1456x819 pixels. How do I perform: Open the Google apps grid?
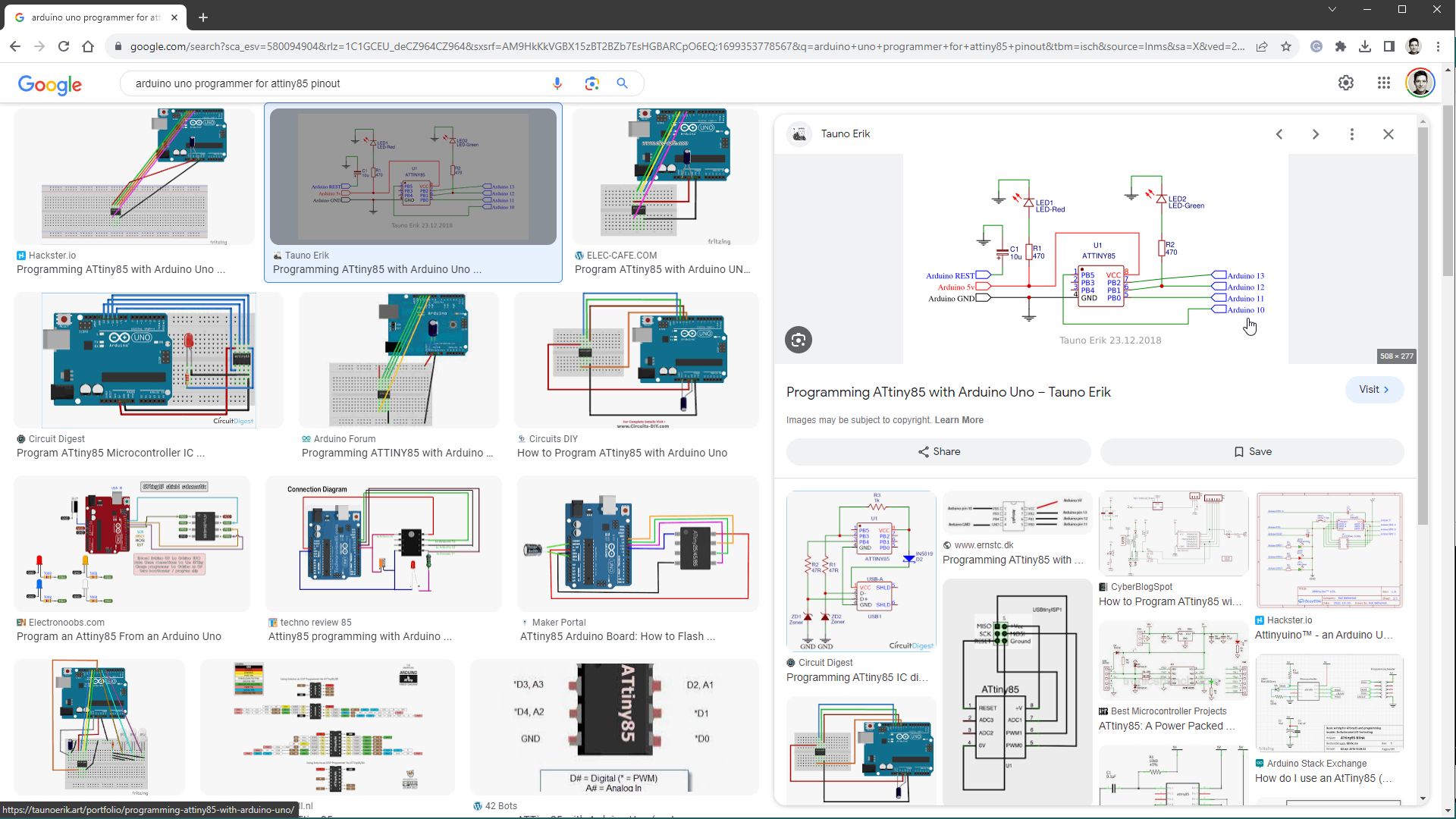pyautogui.click(x=1384, y=83)
